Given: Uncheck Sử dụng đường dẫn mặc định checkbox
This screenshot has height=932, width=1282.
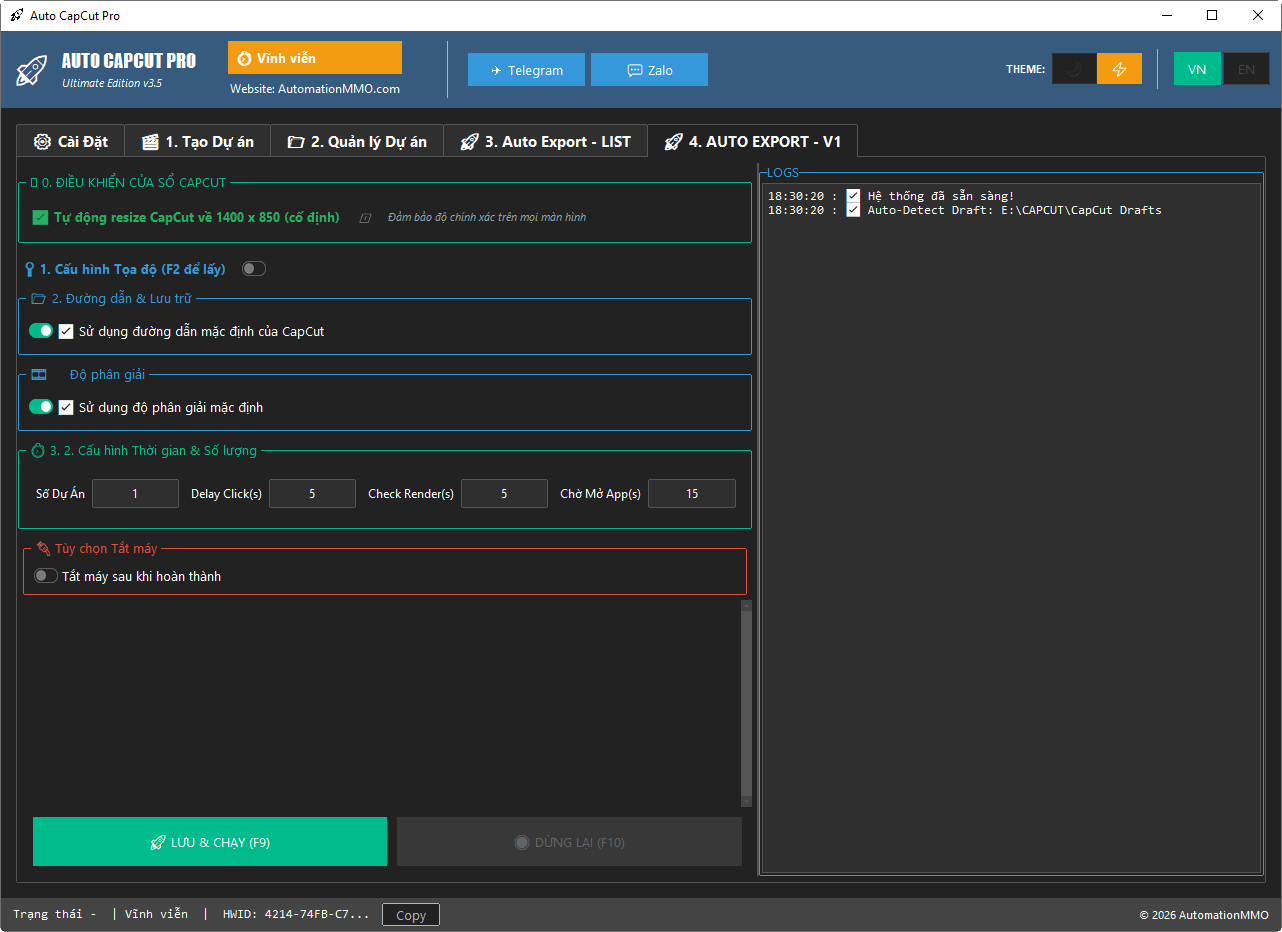Looking at the screenshot, I should pyautogui.click(x=66, y=331).
